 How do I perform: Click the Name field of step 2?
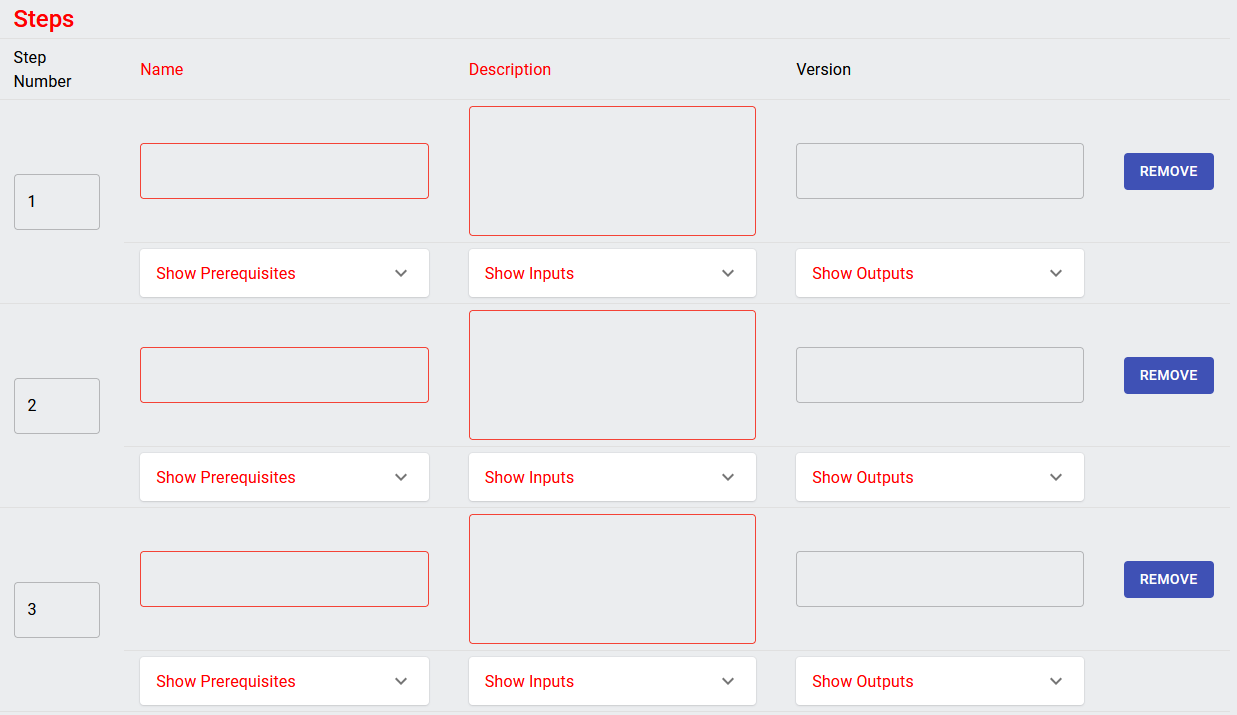[x=284, y=374]
